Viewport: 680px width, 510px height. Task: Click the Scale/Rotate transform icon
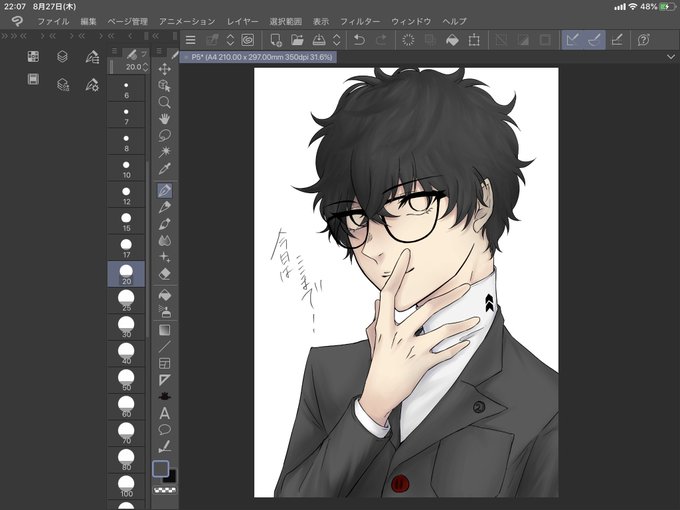click(474, 40)
